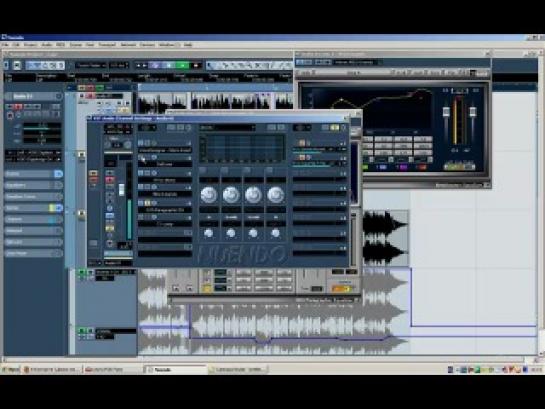Open the Devices menu
Viewport: 545px width, 409px height.
(147, 45)
